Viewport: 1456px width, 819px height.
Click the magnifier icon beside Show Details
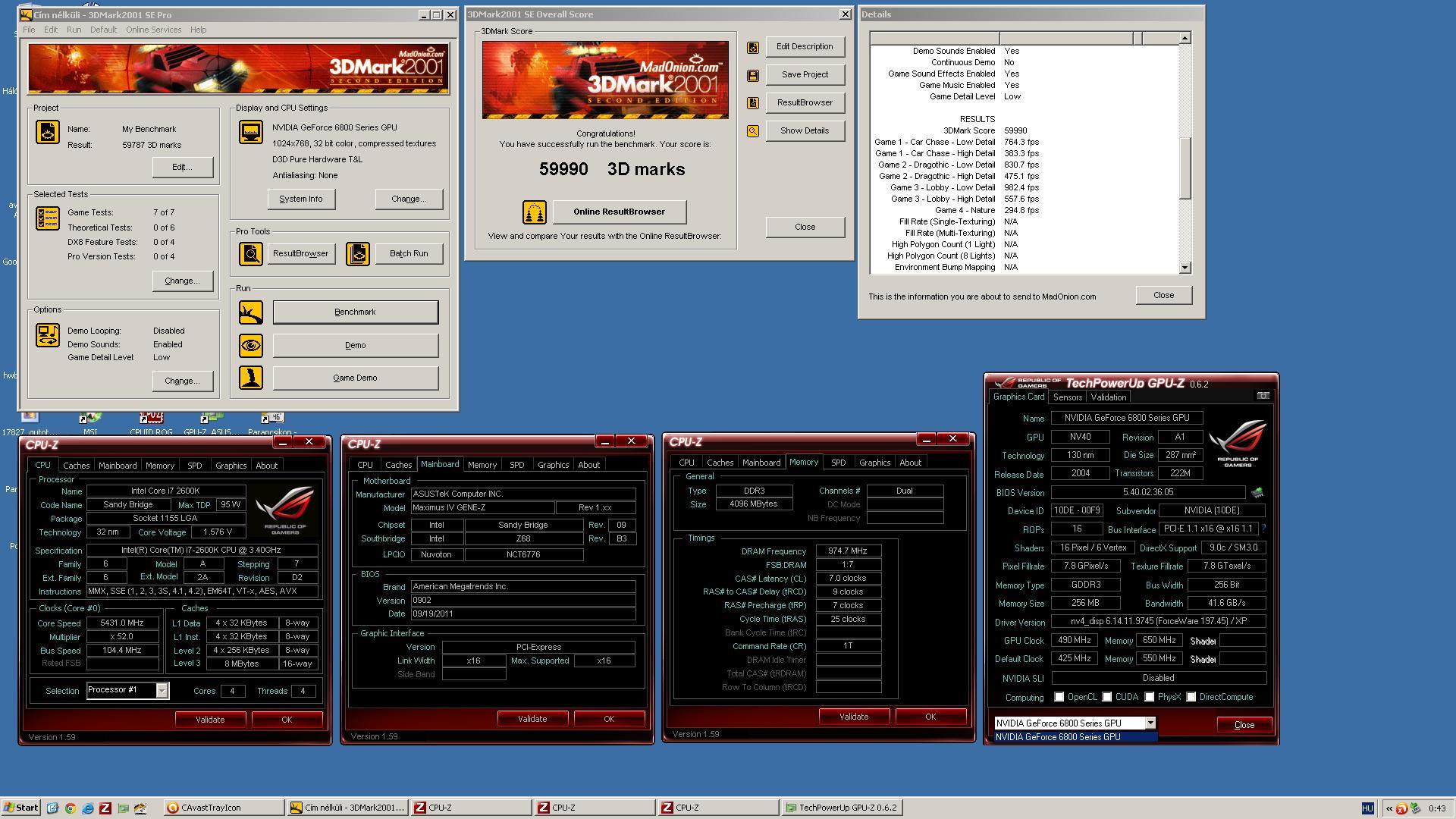[x=753, y=131]
